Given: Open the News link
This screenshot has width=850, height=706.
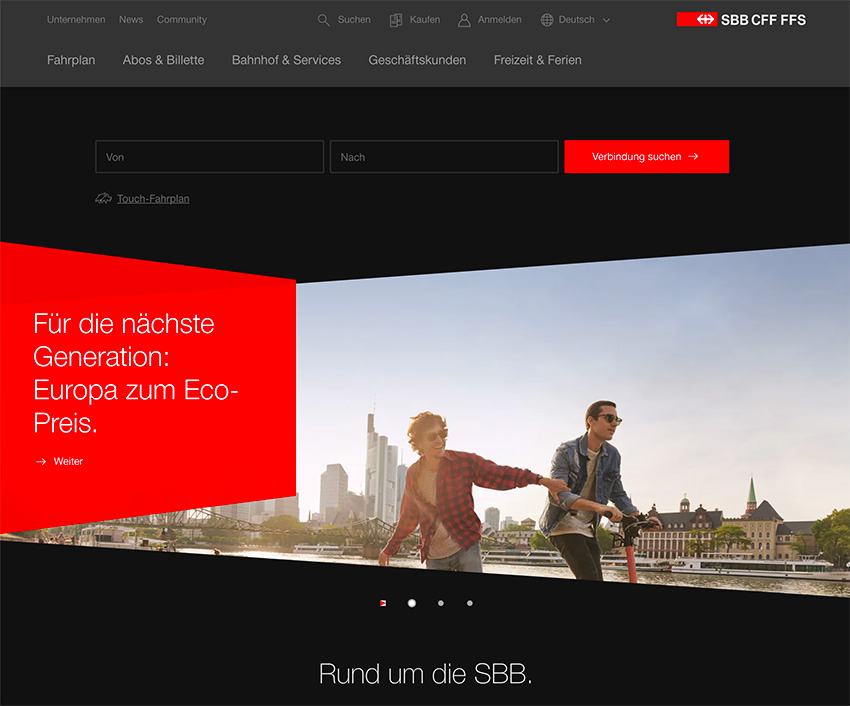Looking at the screenshot, I should pyautogui.click(x=131, y=20).
